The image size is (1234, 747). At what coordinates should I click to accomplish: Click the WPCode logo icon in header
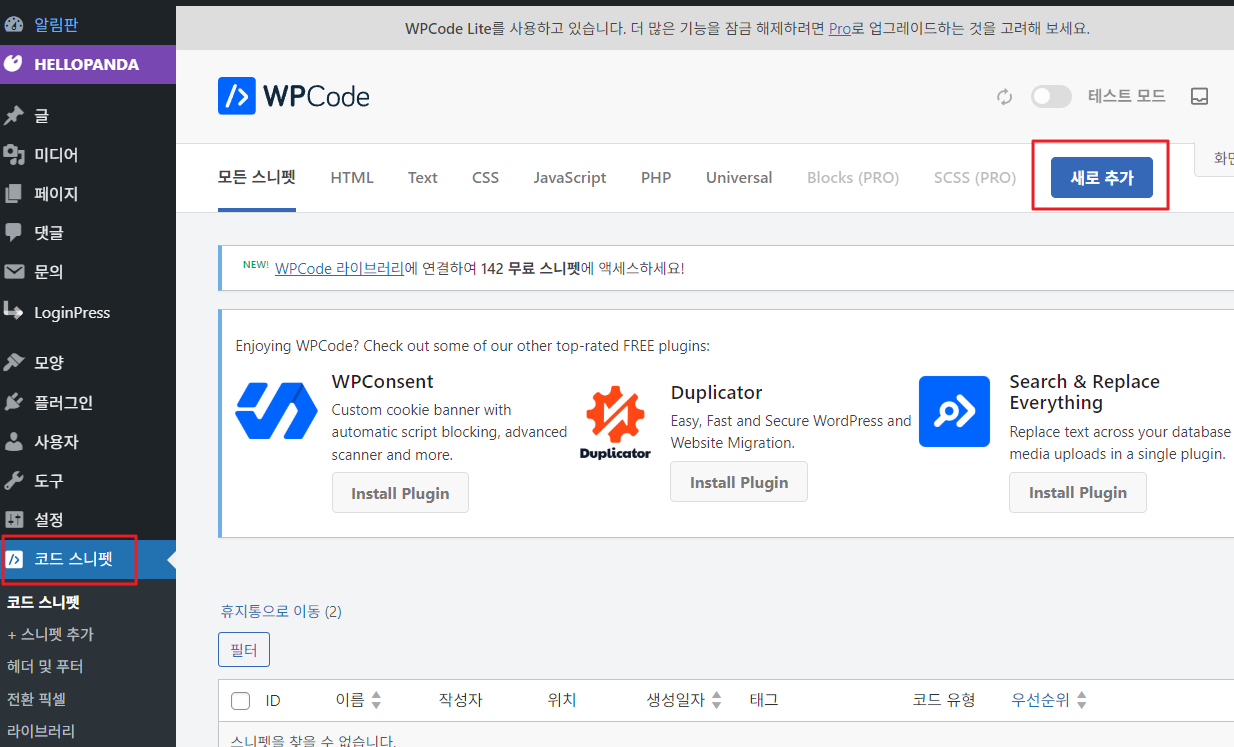pos(237,96)
